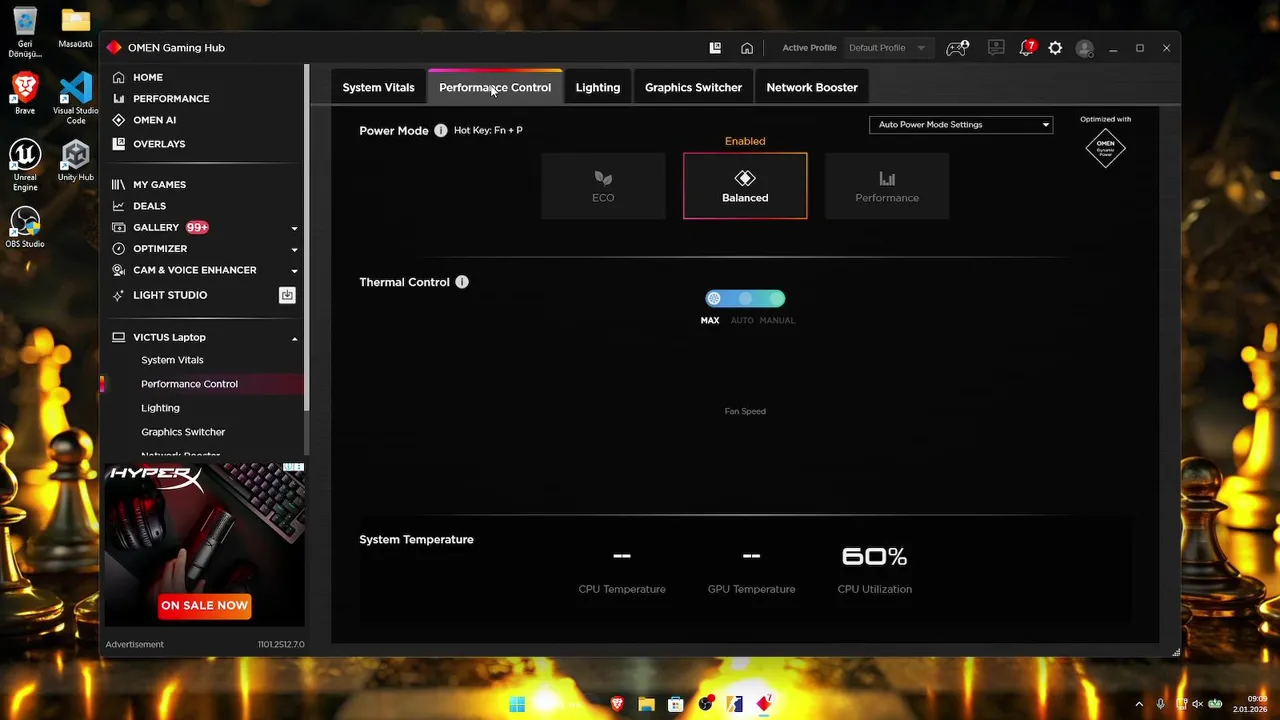Select Lighting under VICTUS Laptop
This screenshot has height=720, width=1280.
[x=160, y=408]
